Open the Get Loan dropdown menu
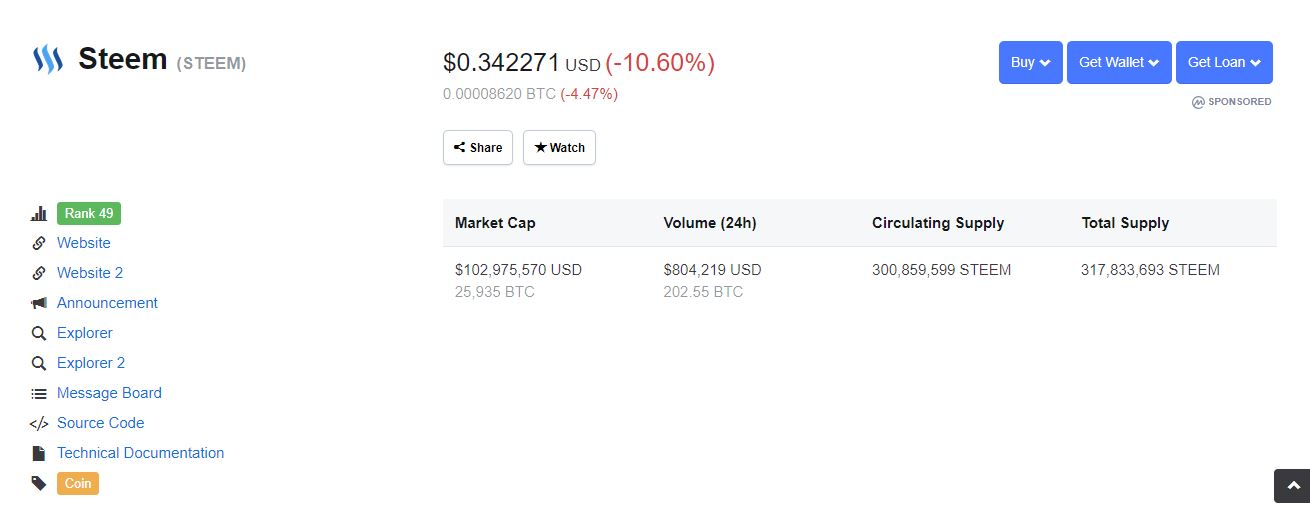 pos(1223,62)
